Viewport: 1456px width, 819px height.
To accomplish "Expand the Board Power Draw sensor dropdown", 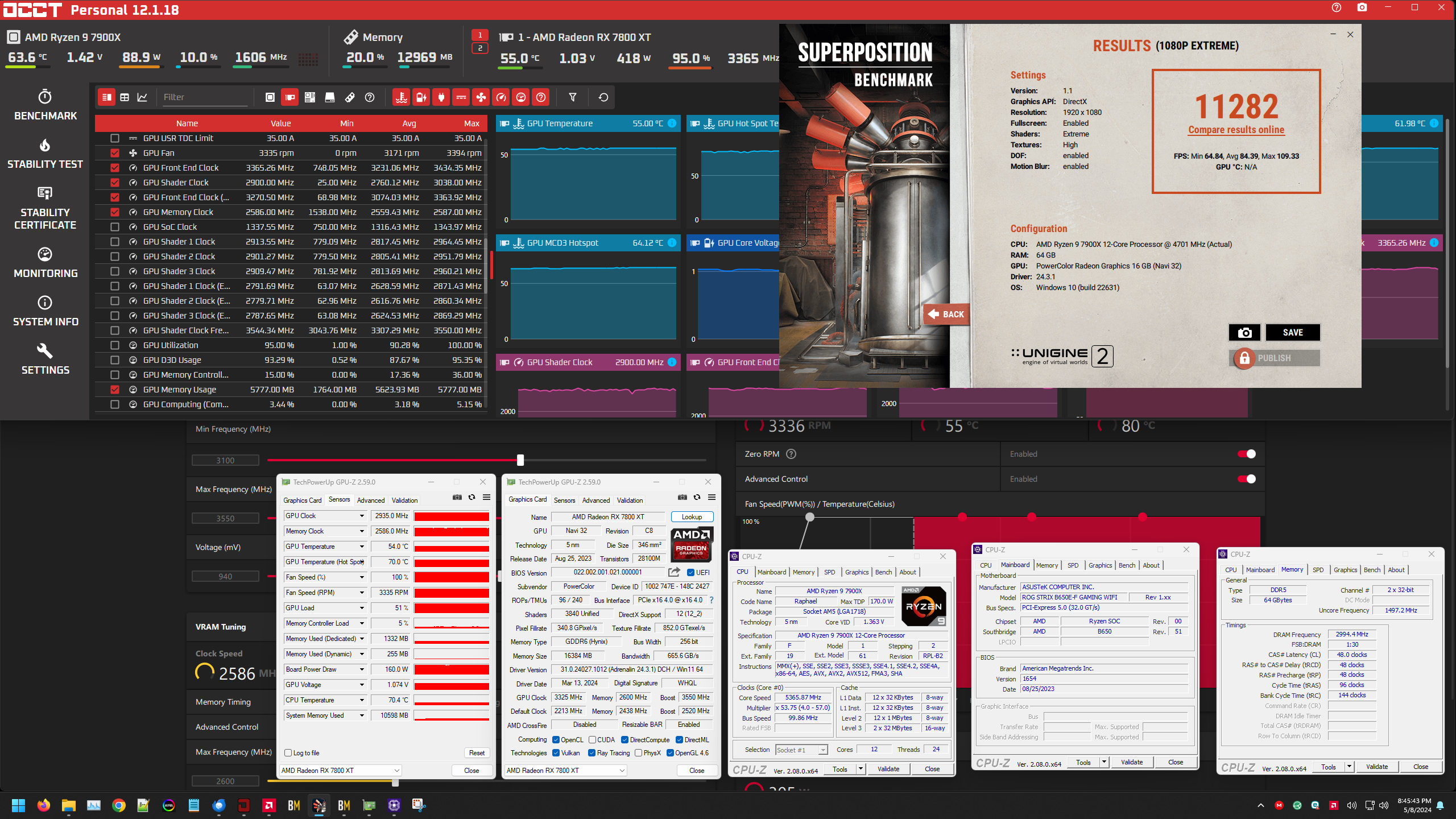I will click(x=362, y=669).
